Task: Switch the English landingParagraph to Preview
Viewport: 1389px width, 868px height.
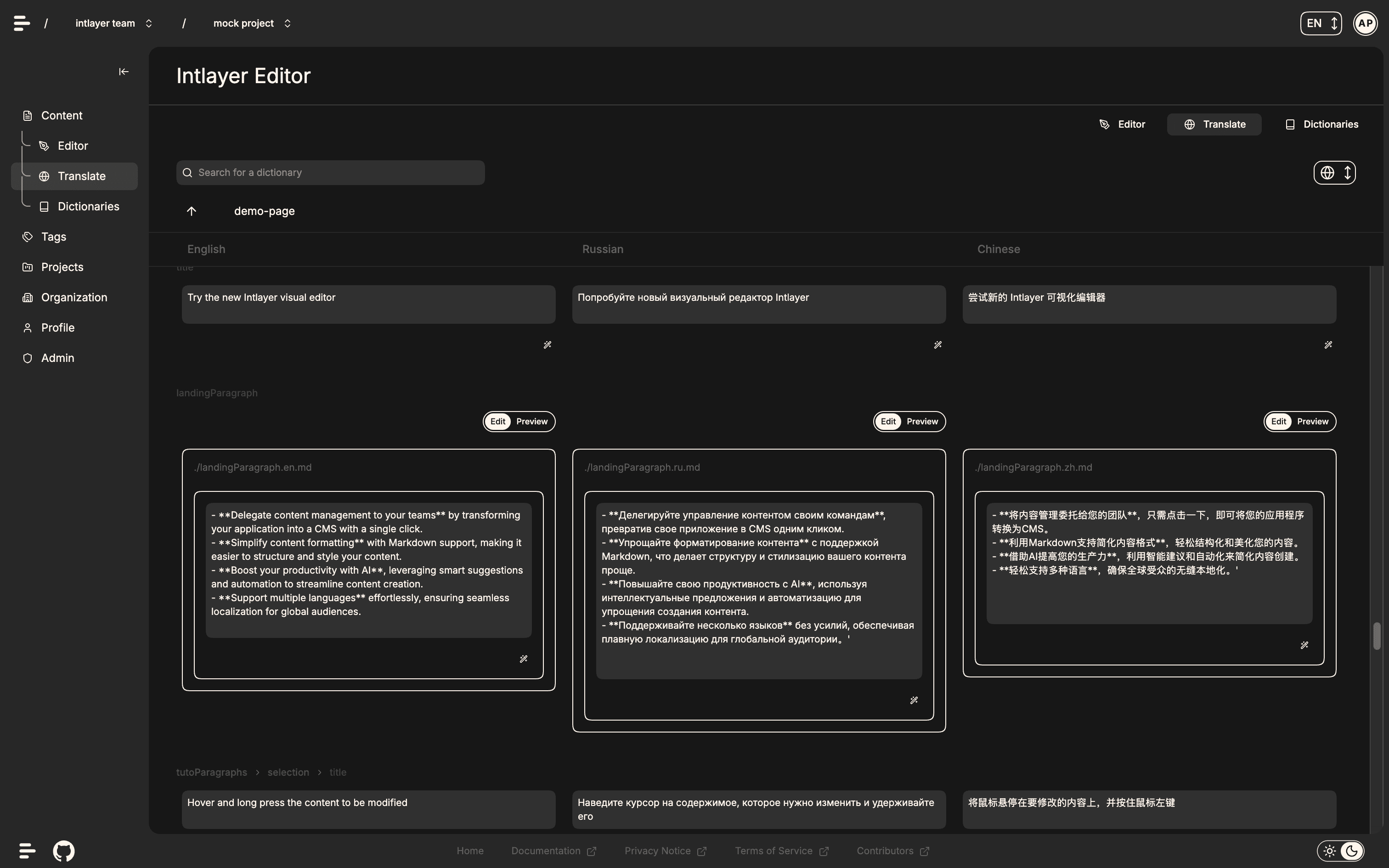Action: pyautogui.click(x=531, y=422)
